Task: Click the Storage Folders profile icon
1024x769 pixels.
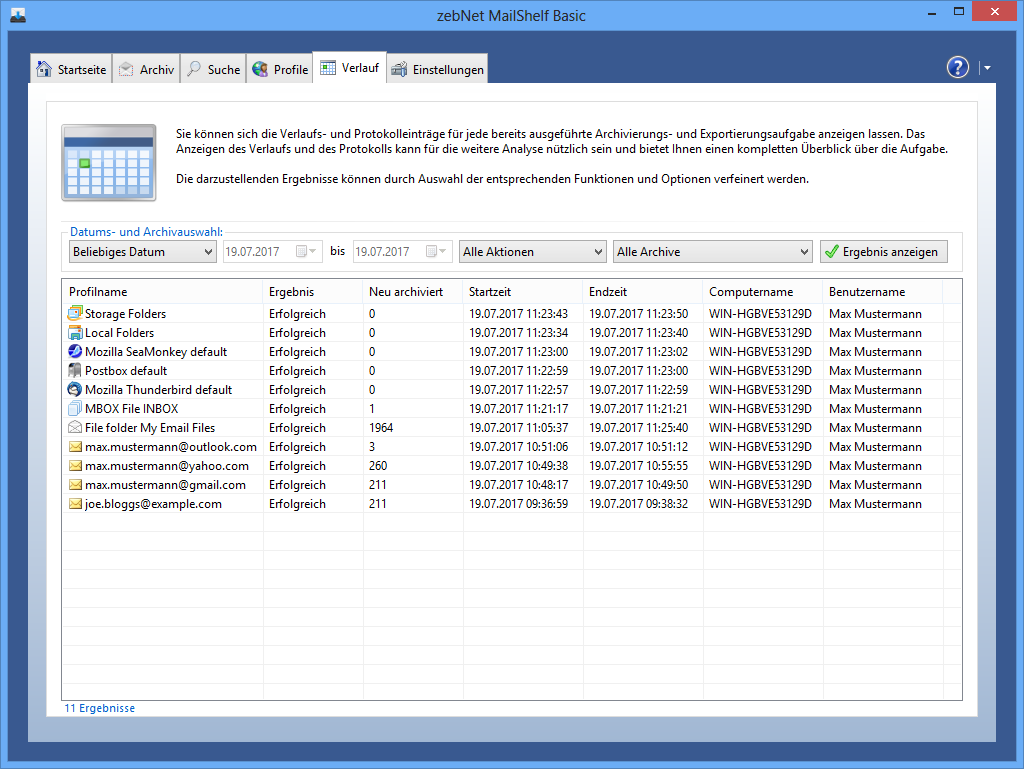Action: pos(75,314)
